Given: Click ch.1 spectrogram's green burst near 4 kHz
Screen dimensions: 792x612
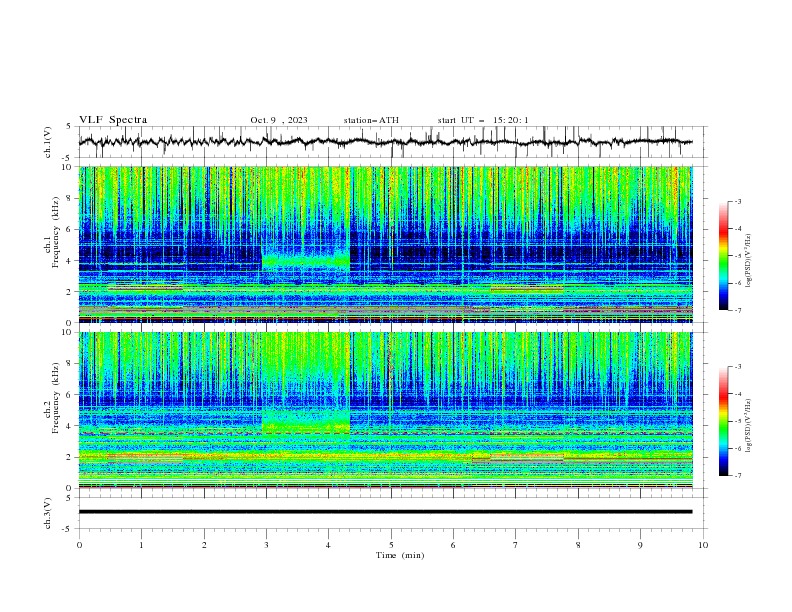Looking at the screenshot, I should pyautogui.click(x=306, y=260).
